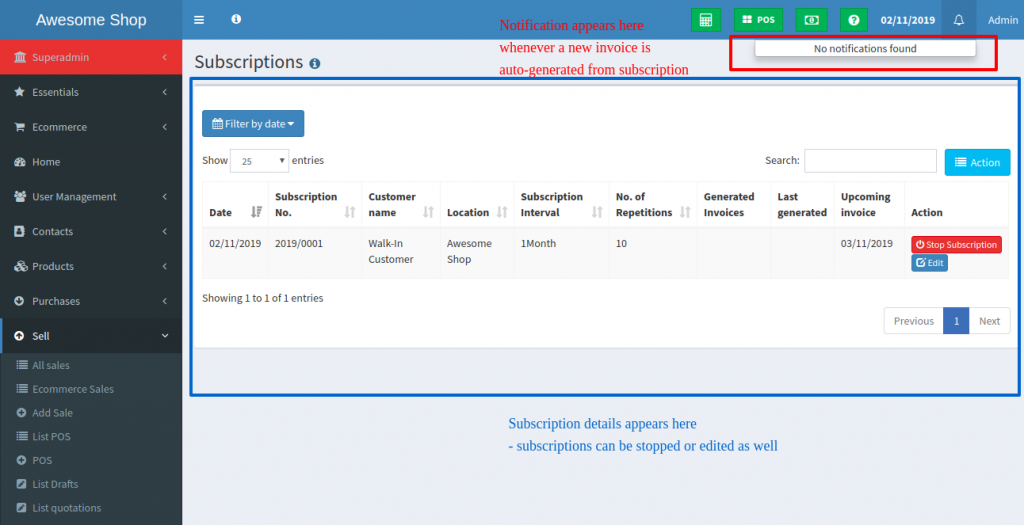Click the hamburger menu toggle icon
This screenshot has width=1024, height=525.
pos(199,19)
